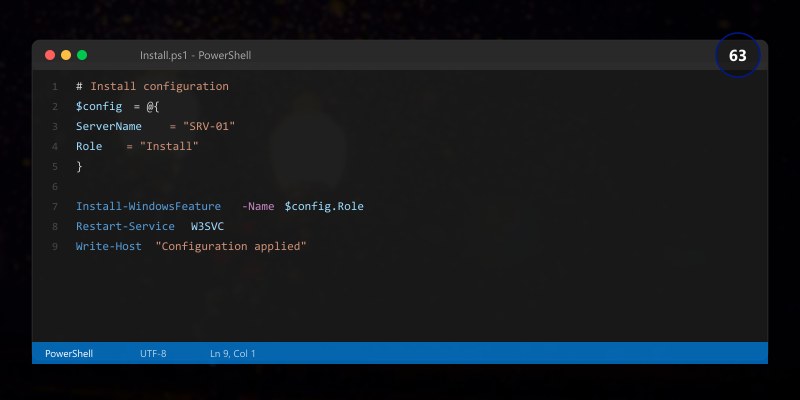Click the Role key on line 4
800x400 pixels.
pos(89,146)
